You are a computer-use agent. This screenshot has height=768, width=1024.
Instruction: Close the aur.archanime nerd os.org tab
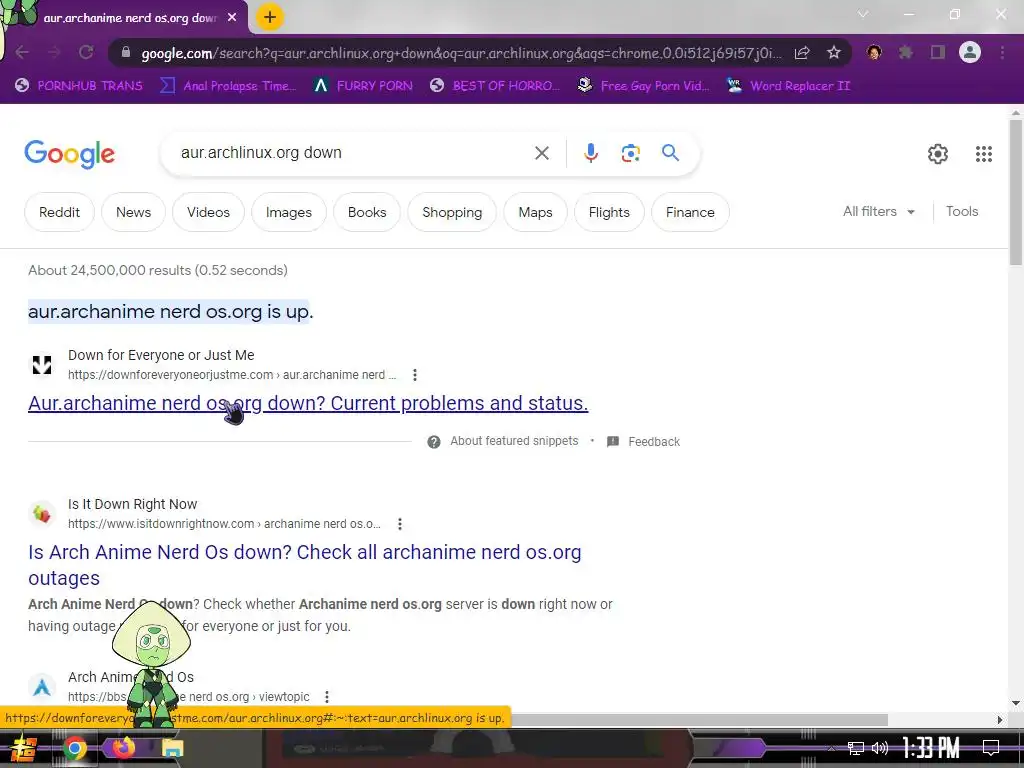pyautogui.click(x=232, y=18)
